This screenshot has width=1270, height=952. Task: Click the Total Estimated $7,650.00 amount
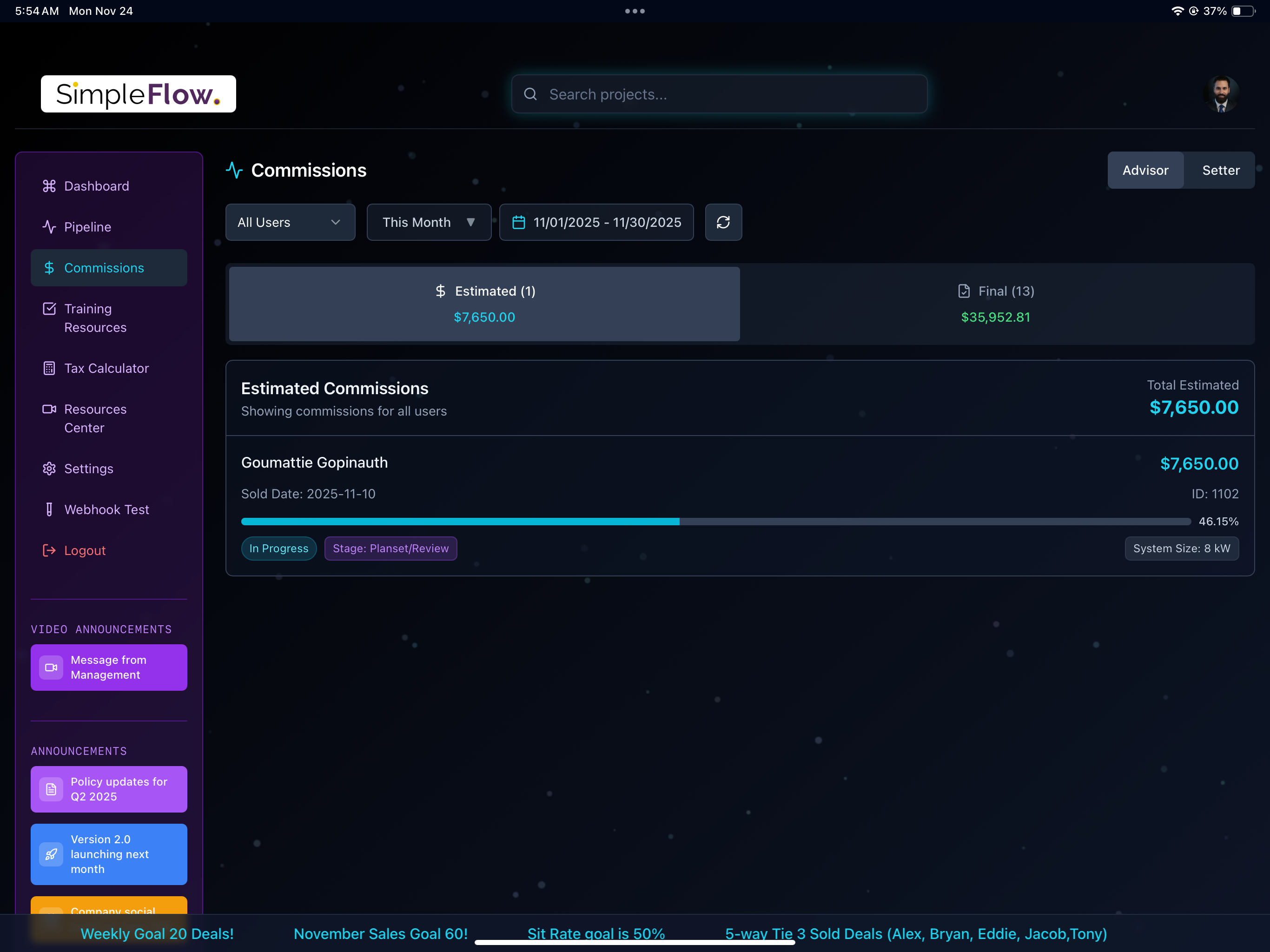coord(1194,407)
